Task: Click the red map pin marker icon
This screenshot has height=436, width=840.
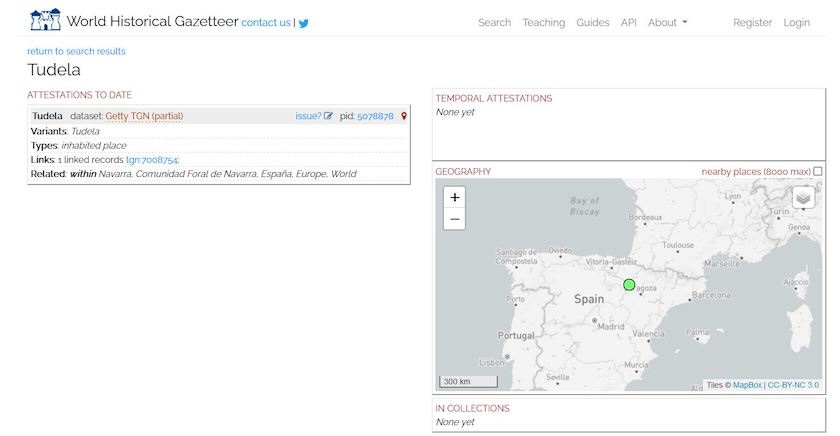Action: (x=404, y=116)
